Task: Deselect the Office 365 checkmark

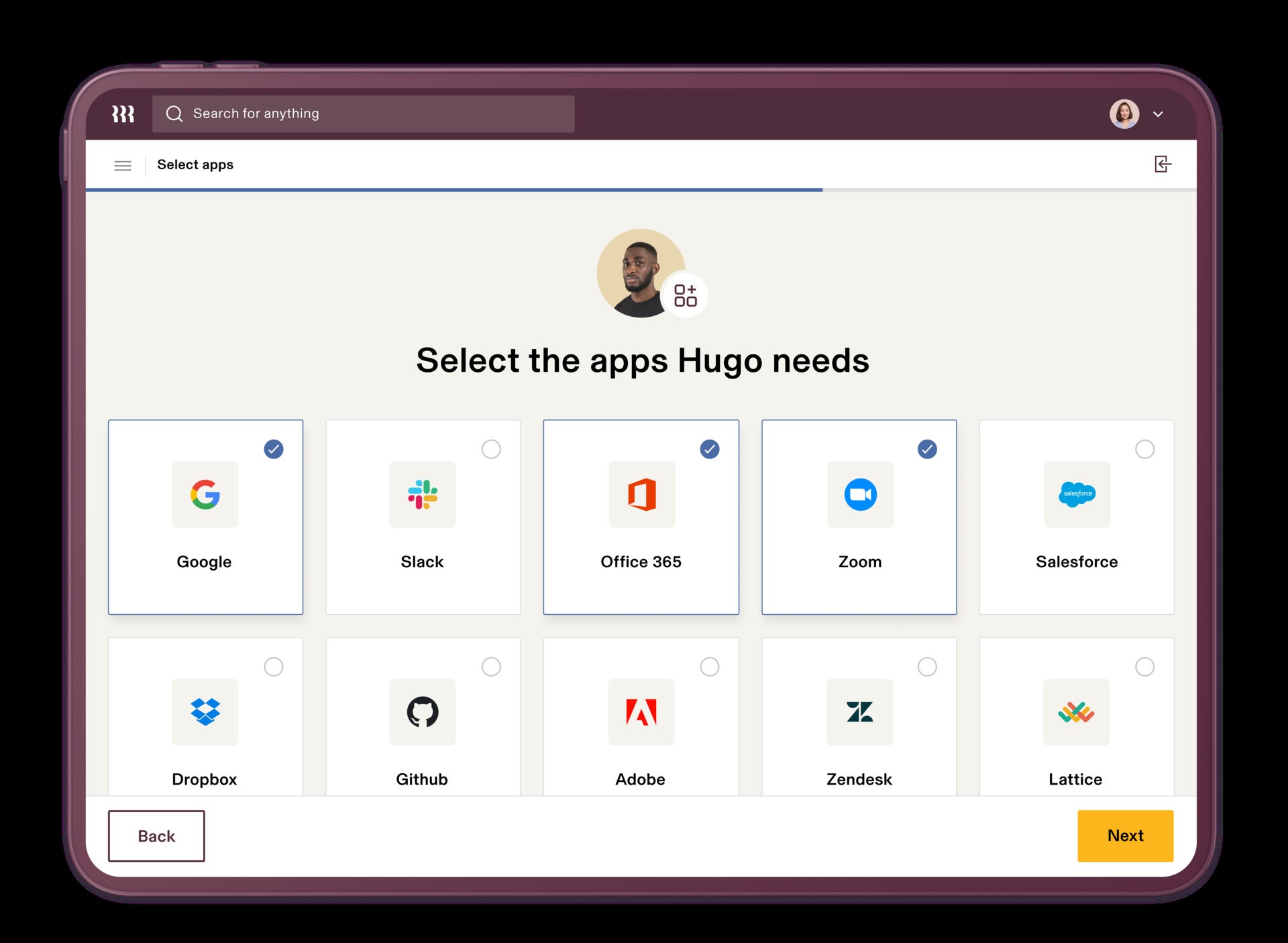Action: coord(710,450)
